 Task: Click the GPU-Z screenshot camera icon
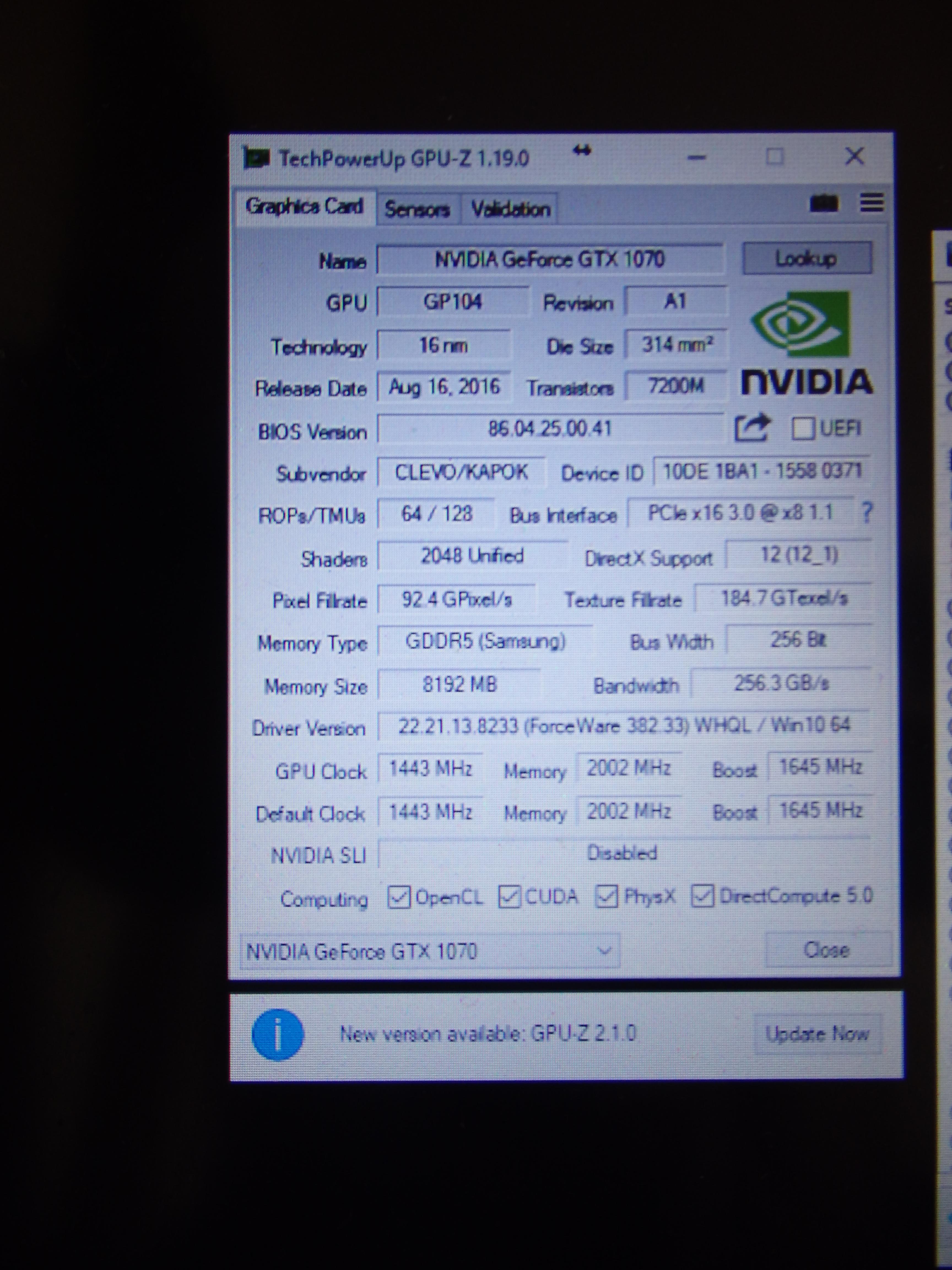coord(824,203)
